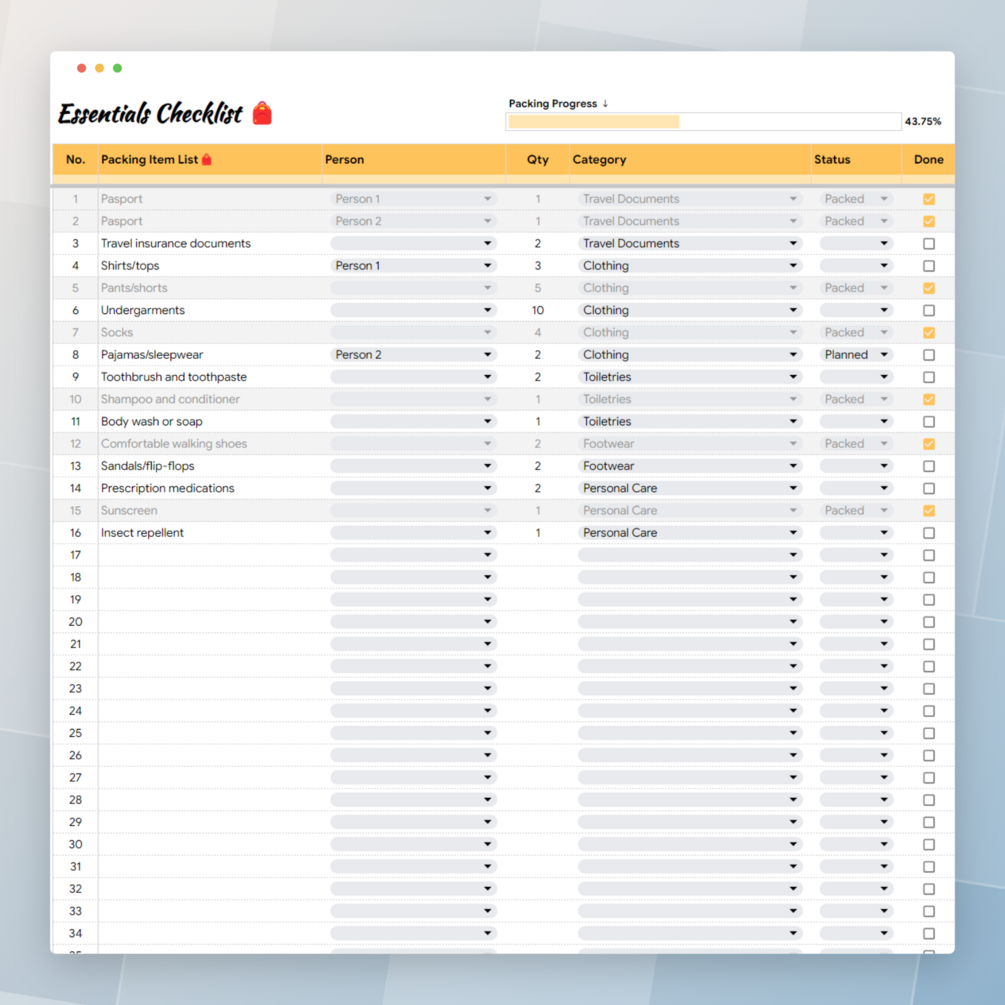1005x1005 pixels.
Task: Click the No. column header
Action: click(x=76, y=160)
